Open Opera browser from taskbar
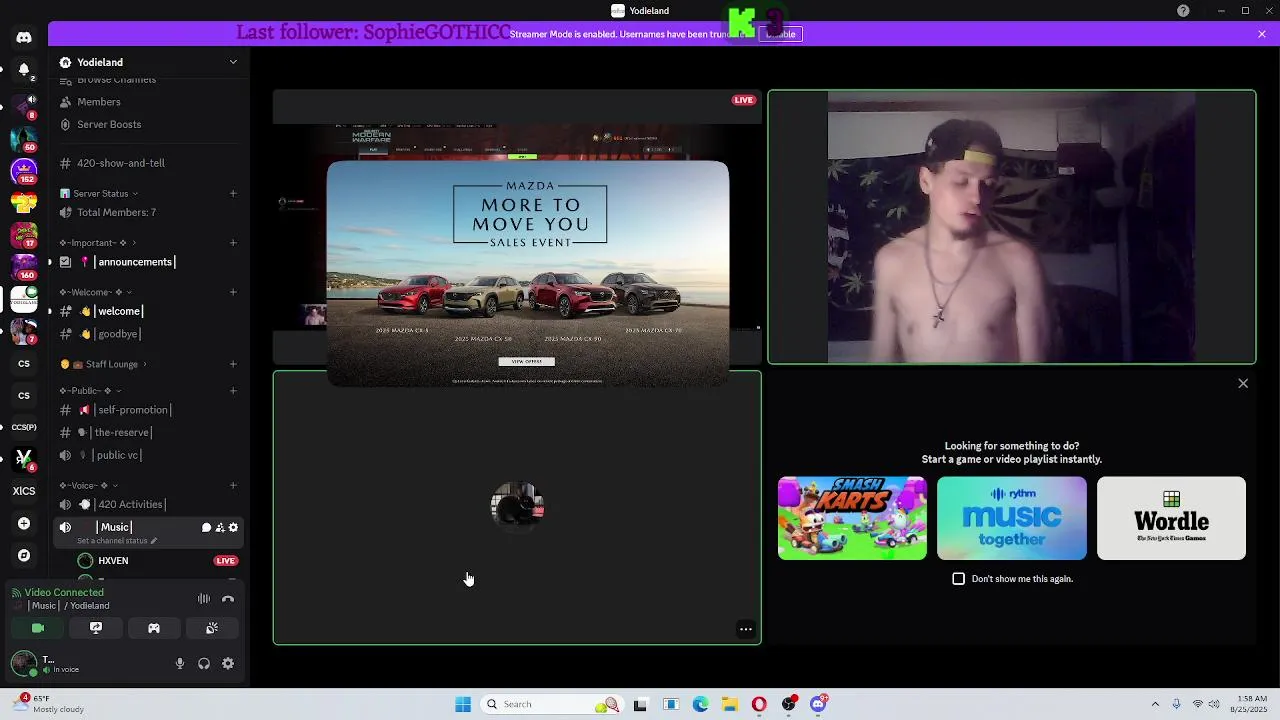The width and height of the screenshot is (1280, 720). click(759, 704)
